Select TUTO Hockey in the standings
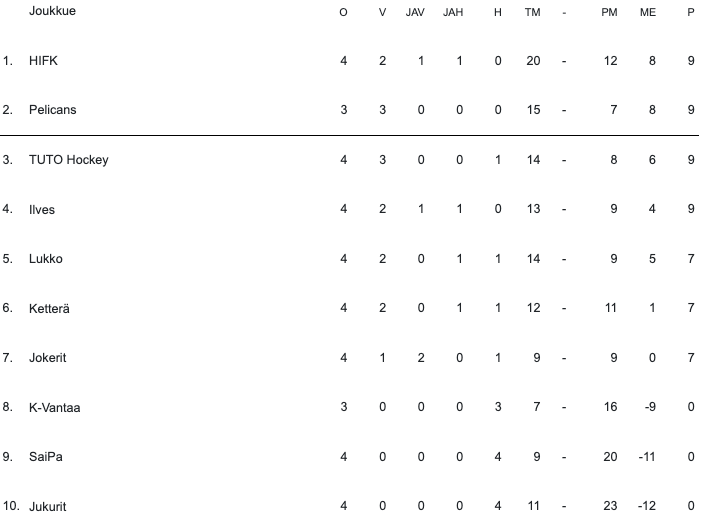This screenshot has height=522, width=704. [68, 160]
